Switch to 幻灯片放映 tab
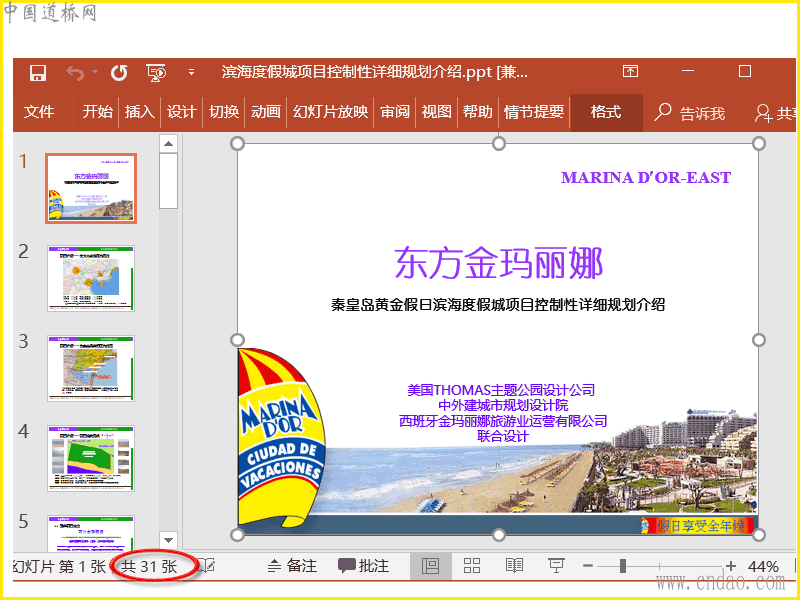Viewport: 800px width, 600px height. [330, 111]
